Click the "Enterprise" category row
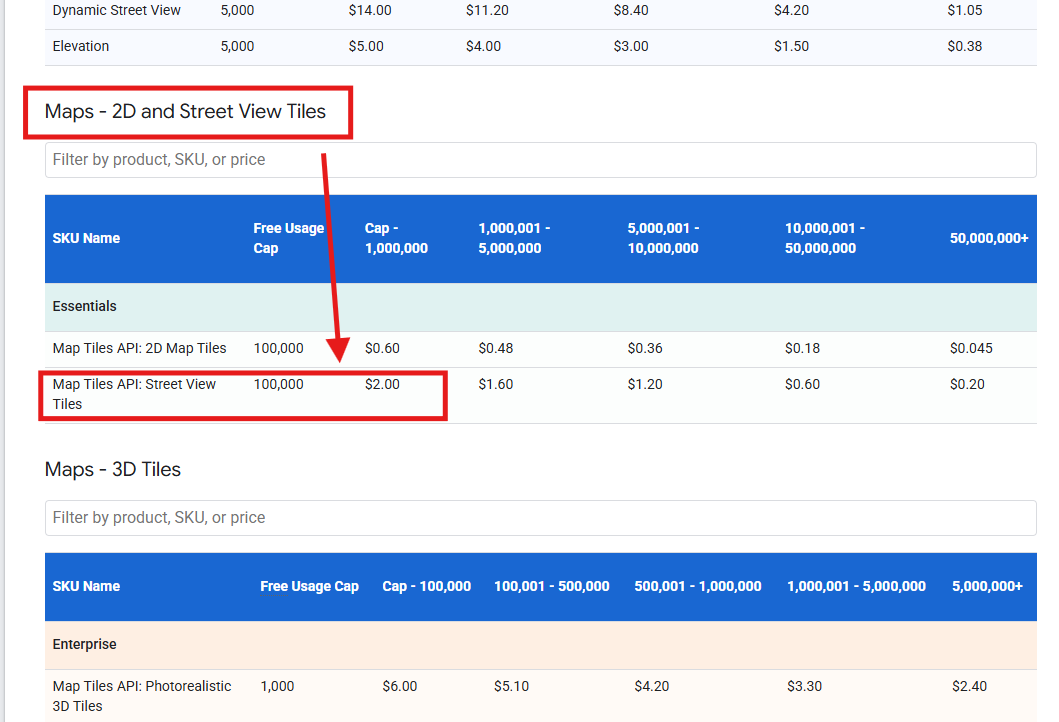The image size is (1059, 722). [x=540, y=645]
